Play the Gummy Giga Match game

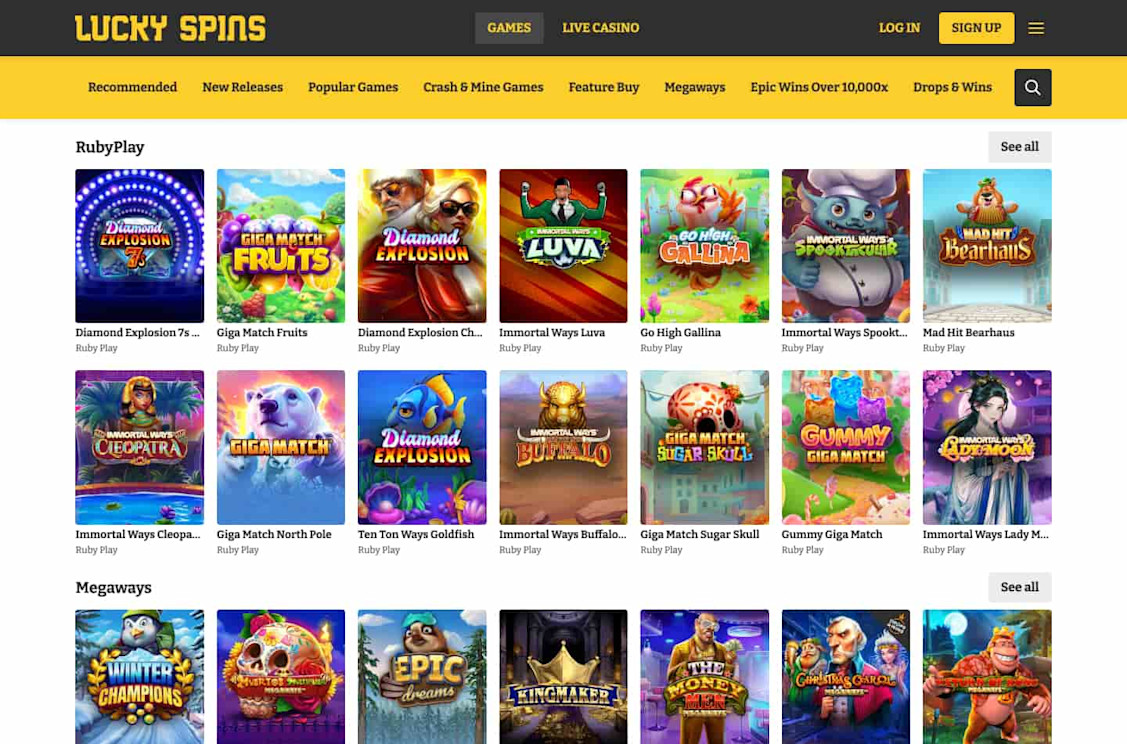pyautogui.click(x=846, y=447)
